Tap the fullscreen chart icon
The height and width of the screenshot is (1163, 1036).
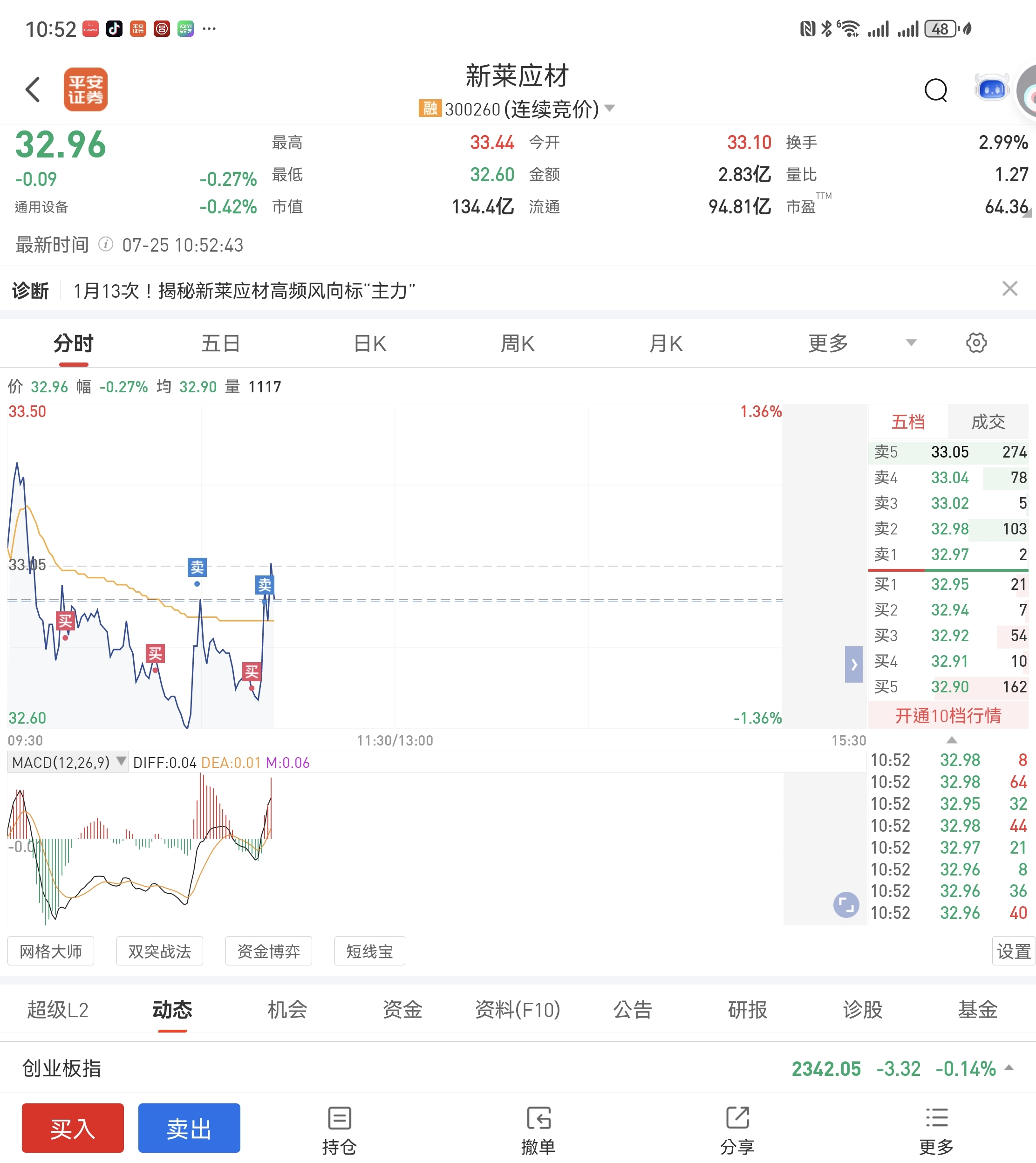[846, 904]
